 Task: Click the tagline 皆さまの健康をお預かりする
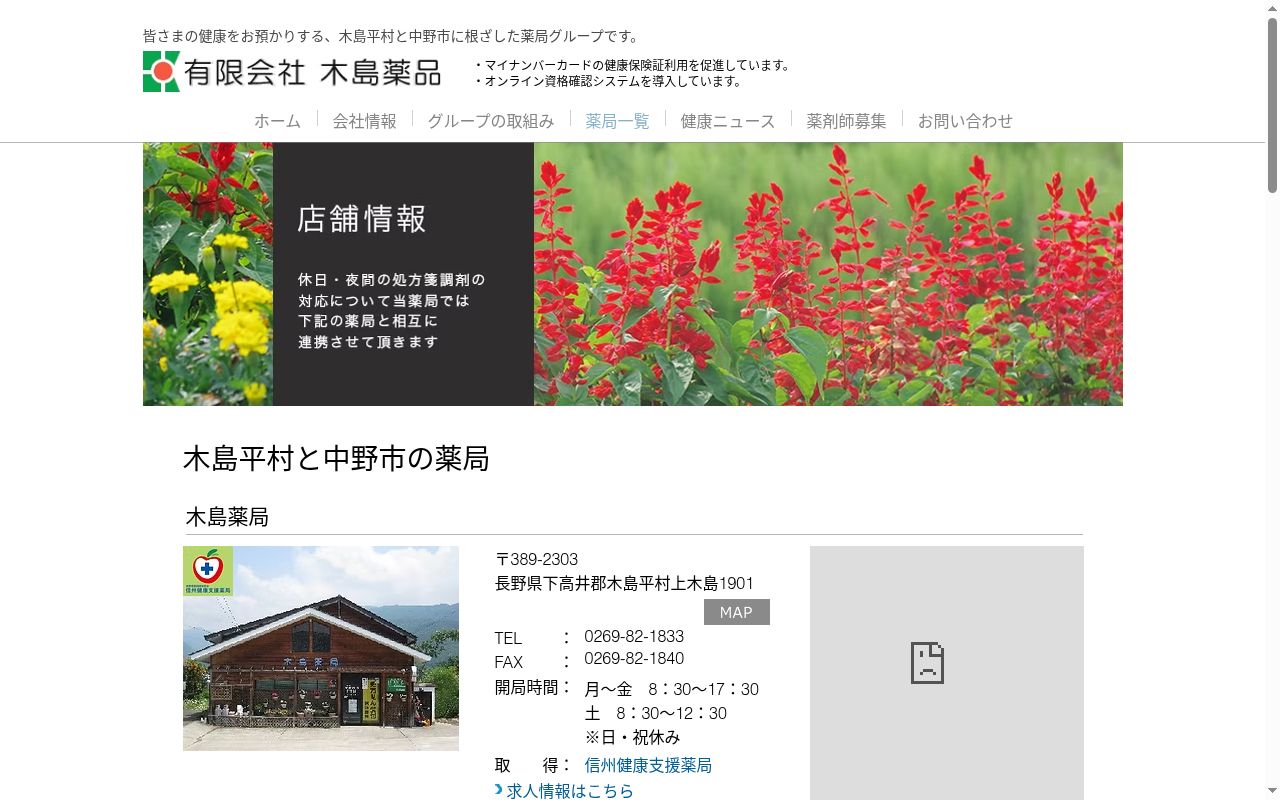pyautogui.click(x=392, y=36)
